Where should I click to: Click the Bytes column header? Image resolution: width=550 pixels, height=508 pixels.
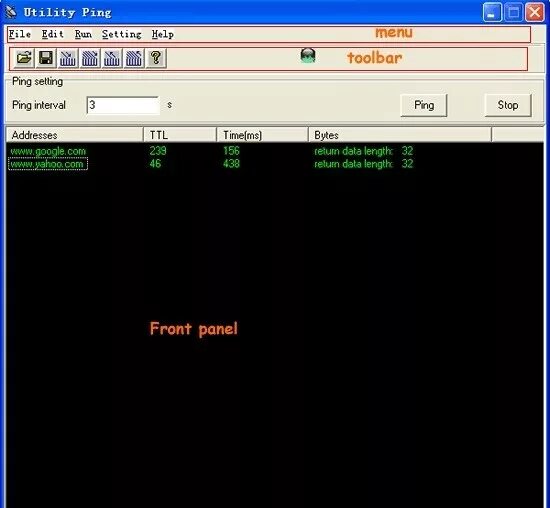400,135
